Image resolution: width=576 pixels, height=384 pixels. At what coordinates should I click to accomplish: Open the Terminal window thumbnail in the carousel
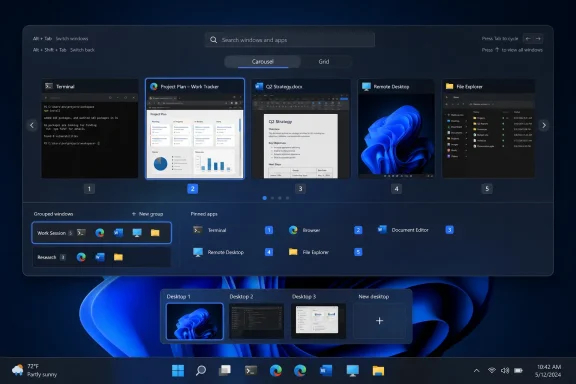click(x=90, y=129)
